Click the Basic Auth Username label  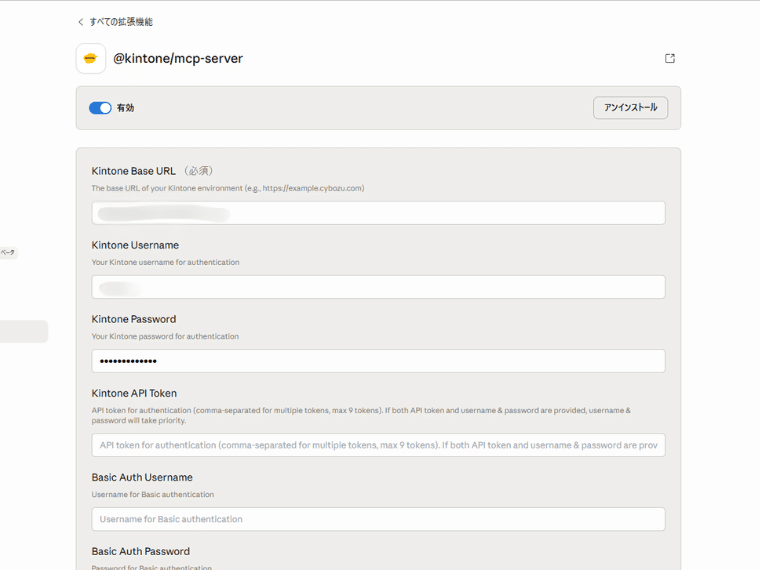point(142,477)
